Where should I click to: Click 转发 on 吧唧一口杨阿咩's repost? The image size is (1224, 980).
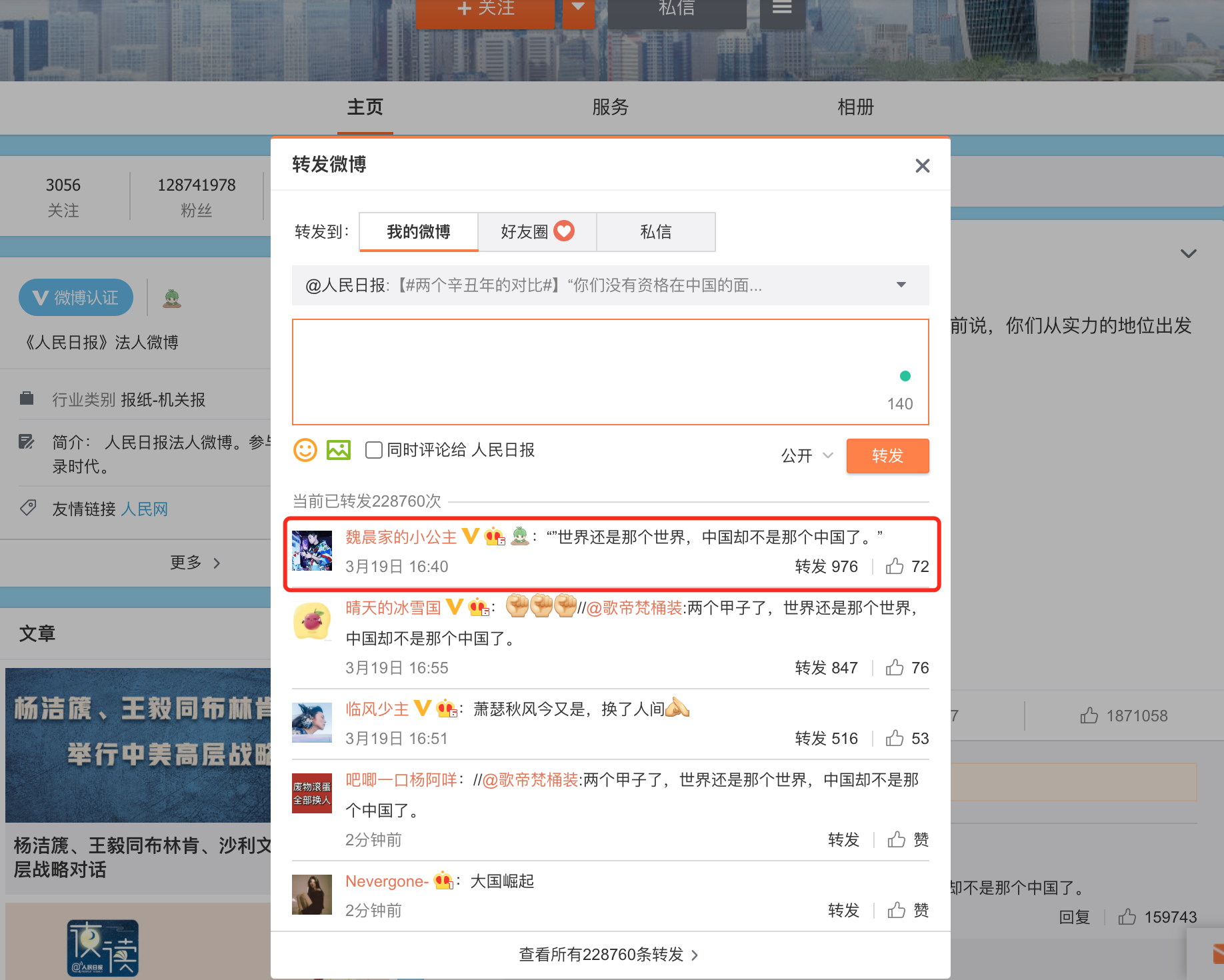pos(843,839)
